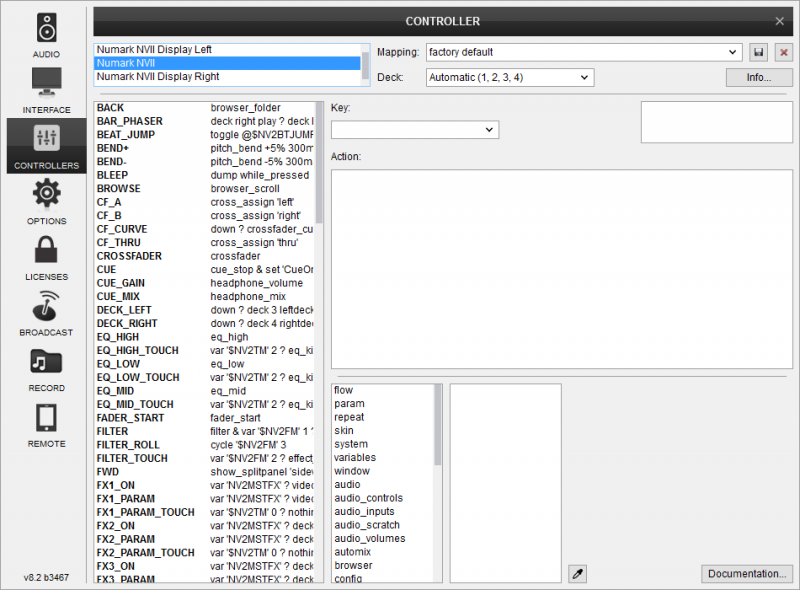Viewport: 800px width, 590px height.
Task: Click the save mapping floppy disk icon
Action: (x=759, y=52)
